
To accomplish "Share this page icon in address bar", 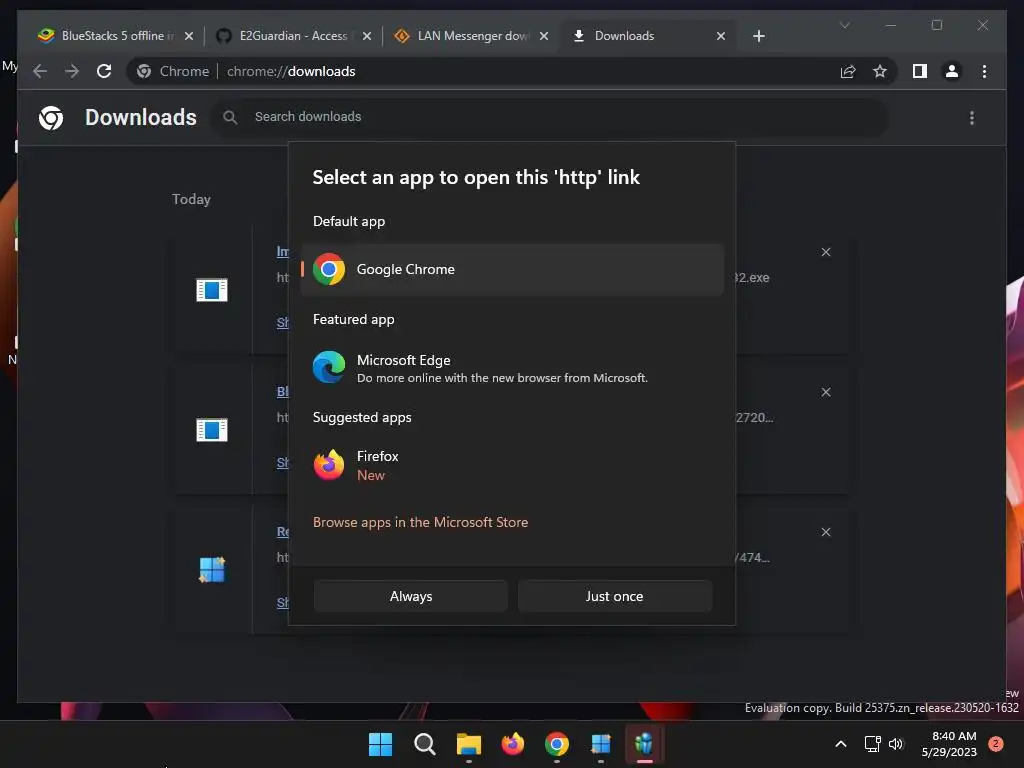I will tap(848, 71).
